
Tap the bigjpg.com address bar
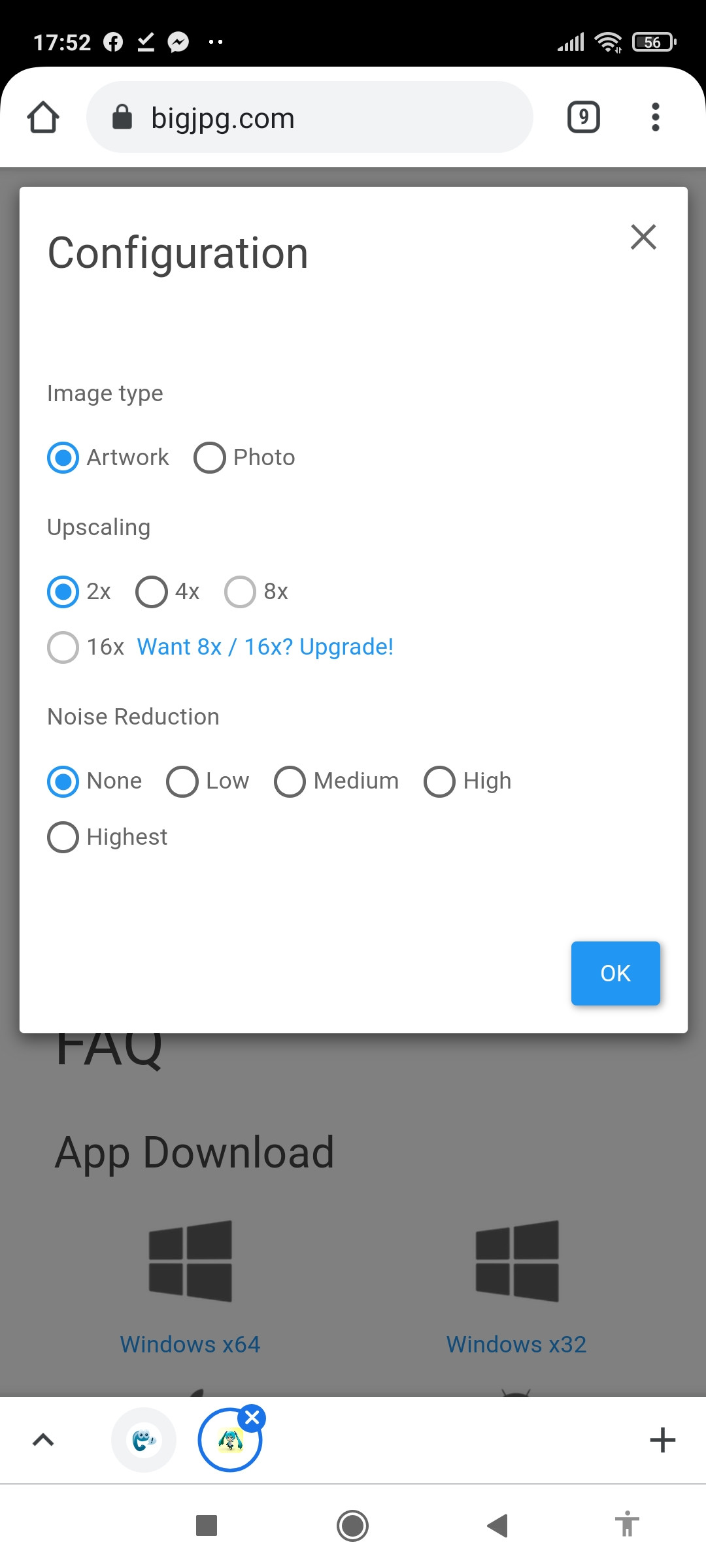[310, 118]
